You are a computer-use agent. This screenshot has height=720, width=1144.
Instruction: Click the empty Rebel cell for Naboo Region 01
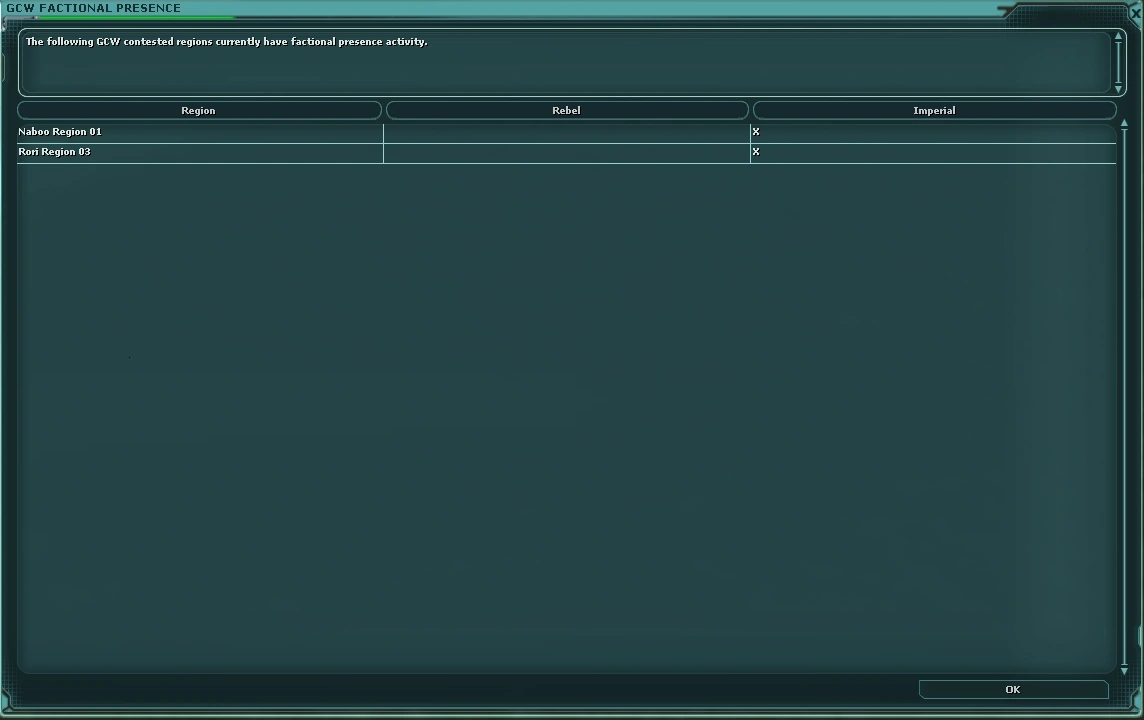point(567,132)
